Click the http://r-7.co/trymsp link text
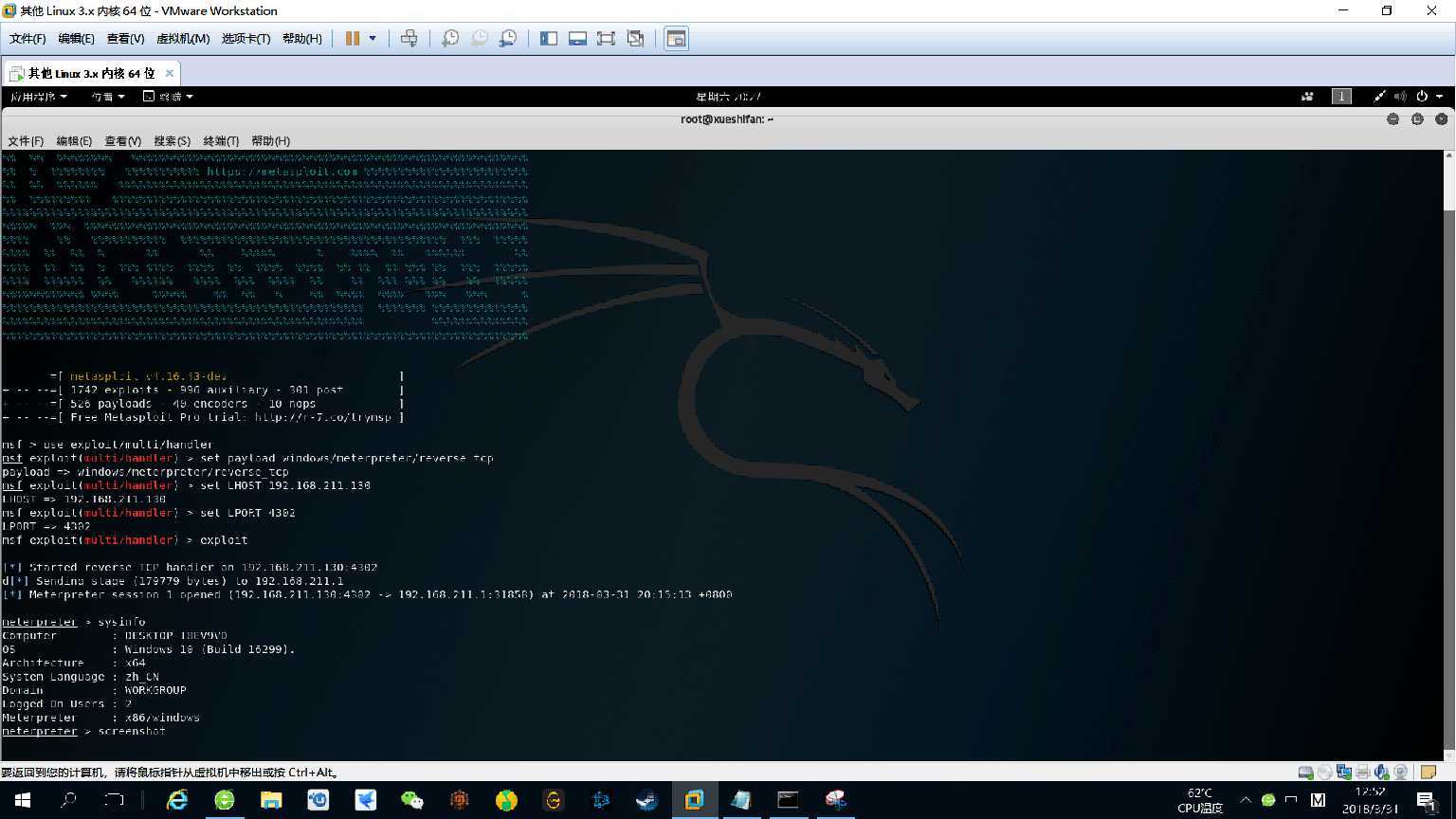 [x=322, y=417]
